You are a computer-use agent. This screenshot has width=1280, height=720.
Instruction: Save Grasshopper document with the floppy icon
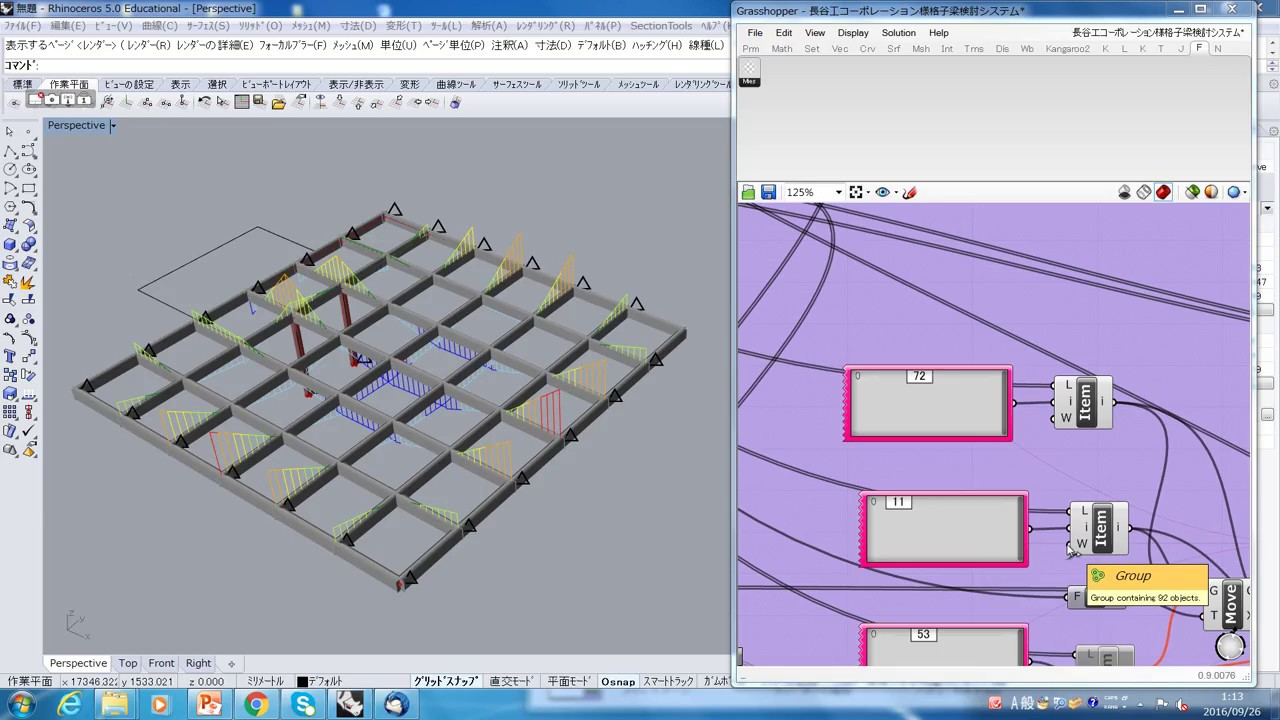click(768, 192)
